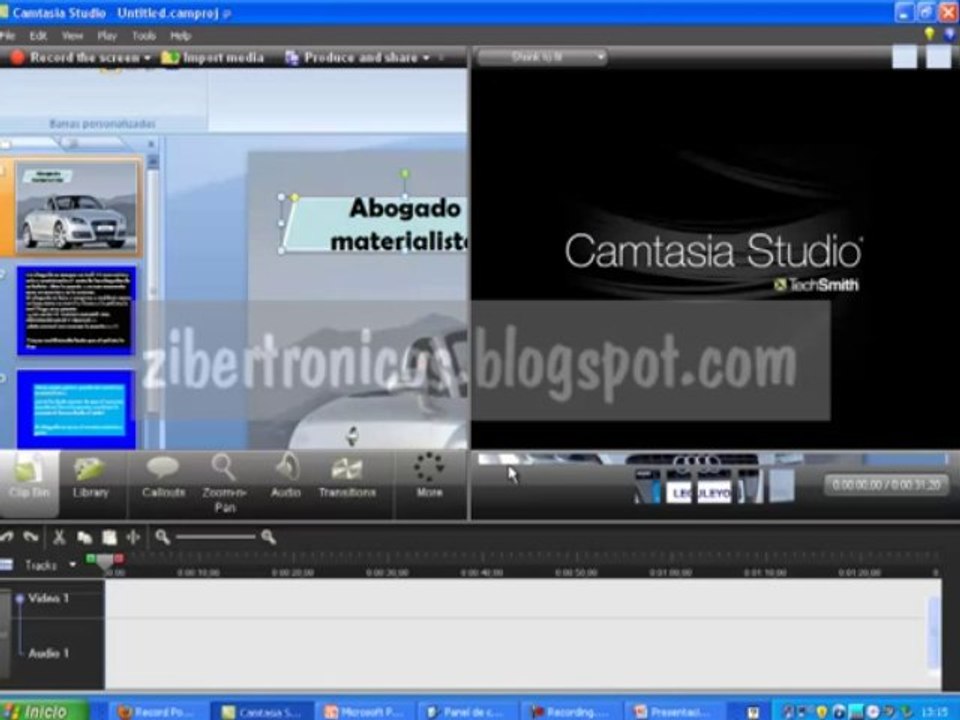960x720 pixels.
Task: Switch to Presentaci... taskbar item
Action: pos(673,711)
